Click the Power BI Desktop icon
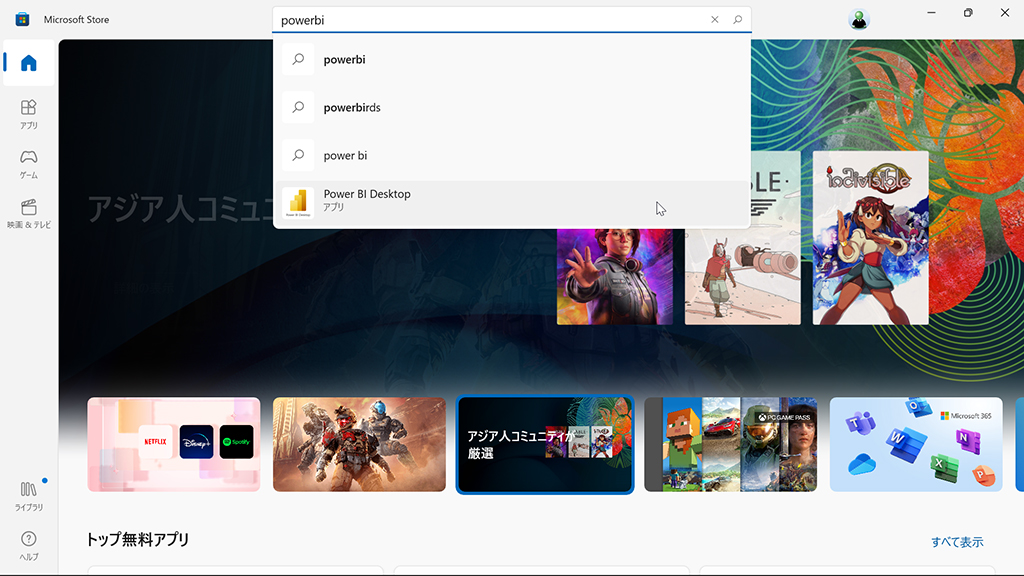 (x=298, y=202)
